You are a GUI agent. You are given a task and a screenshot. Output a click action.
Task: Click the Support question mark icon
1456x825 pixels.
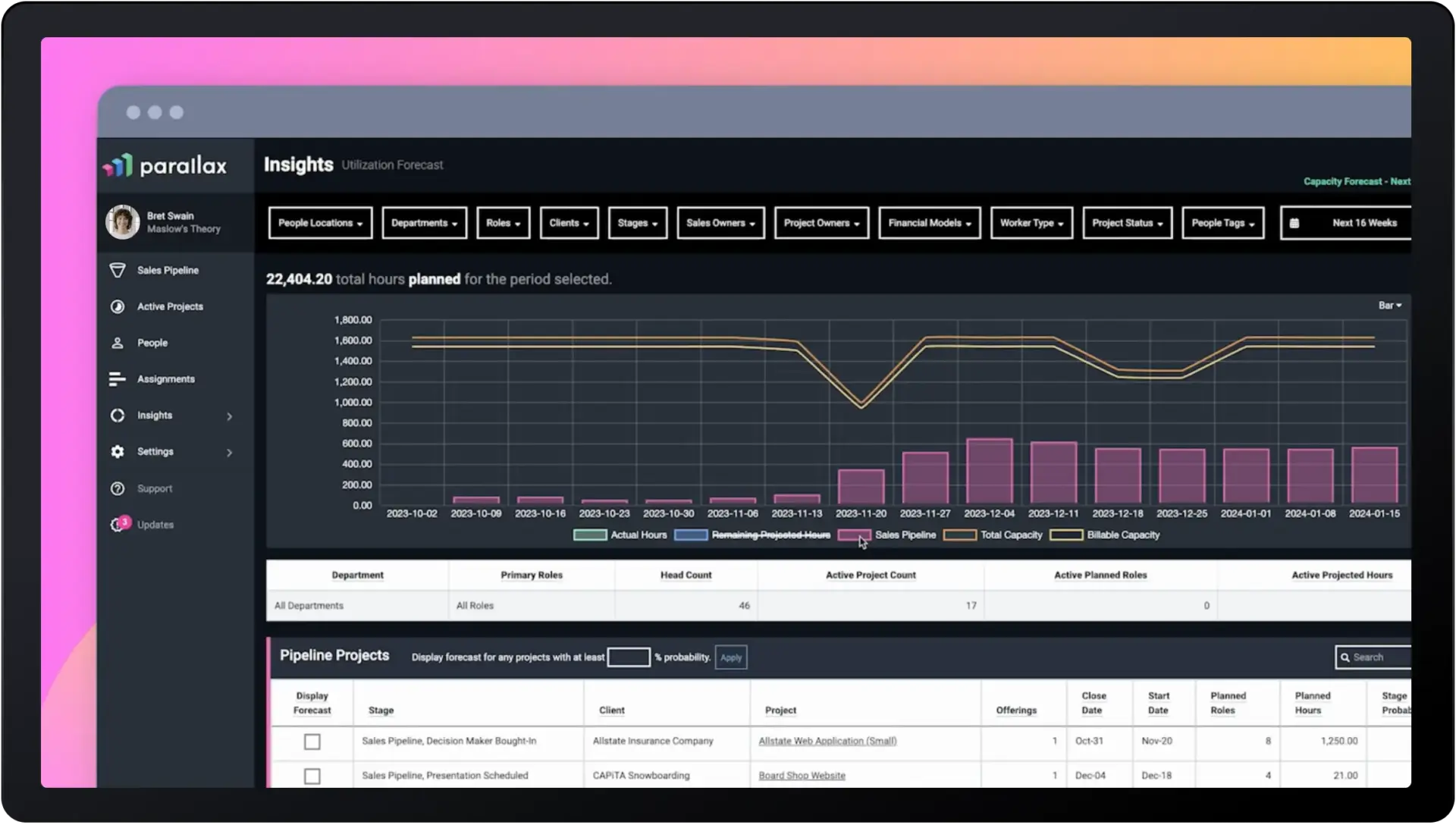118,489
